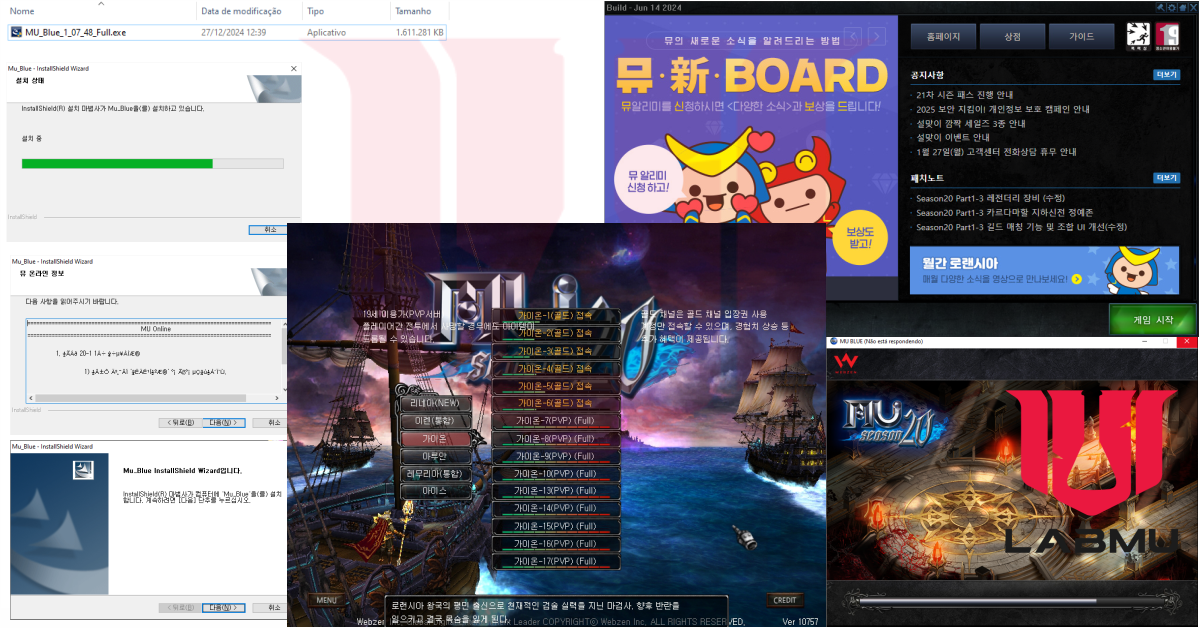Open notice 2025 보안 지킴이 개인정보 보호 캠페인 안내
Screen dimensions: 1200x628
pos(1003,109)
